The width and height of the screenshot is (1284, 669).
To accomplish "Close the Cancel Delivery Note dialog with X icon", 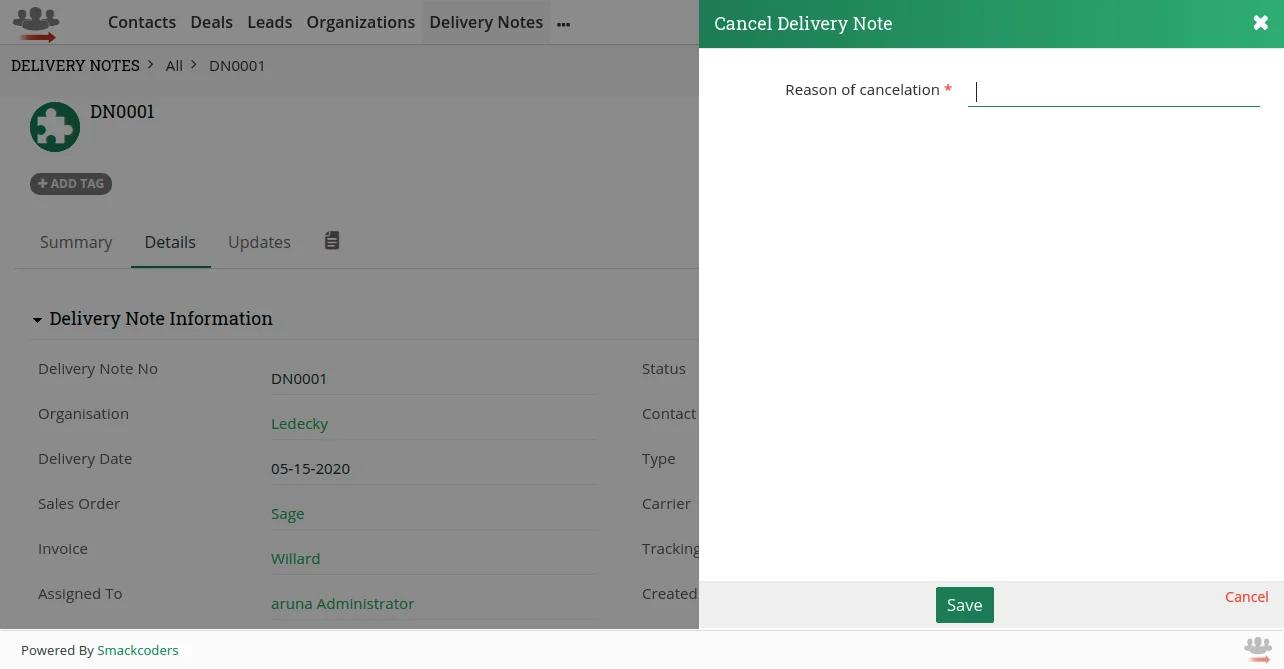I will click(1260, 22).
